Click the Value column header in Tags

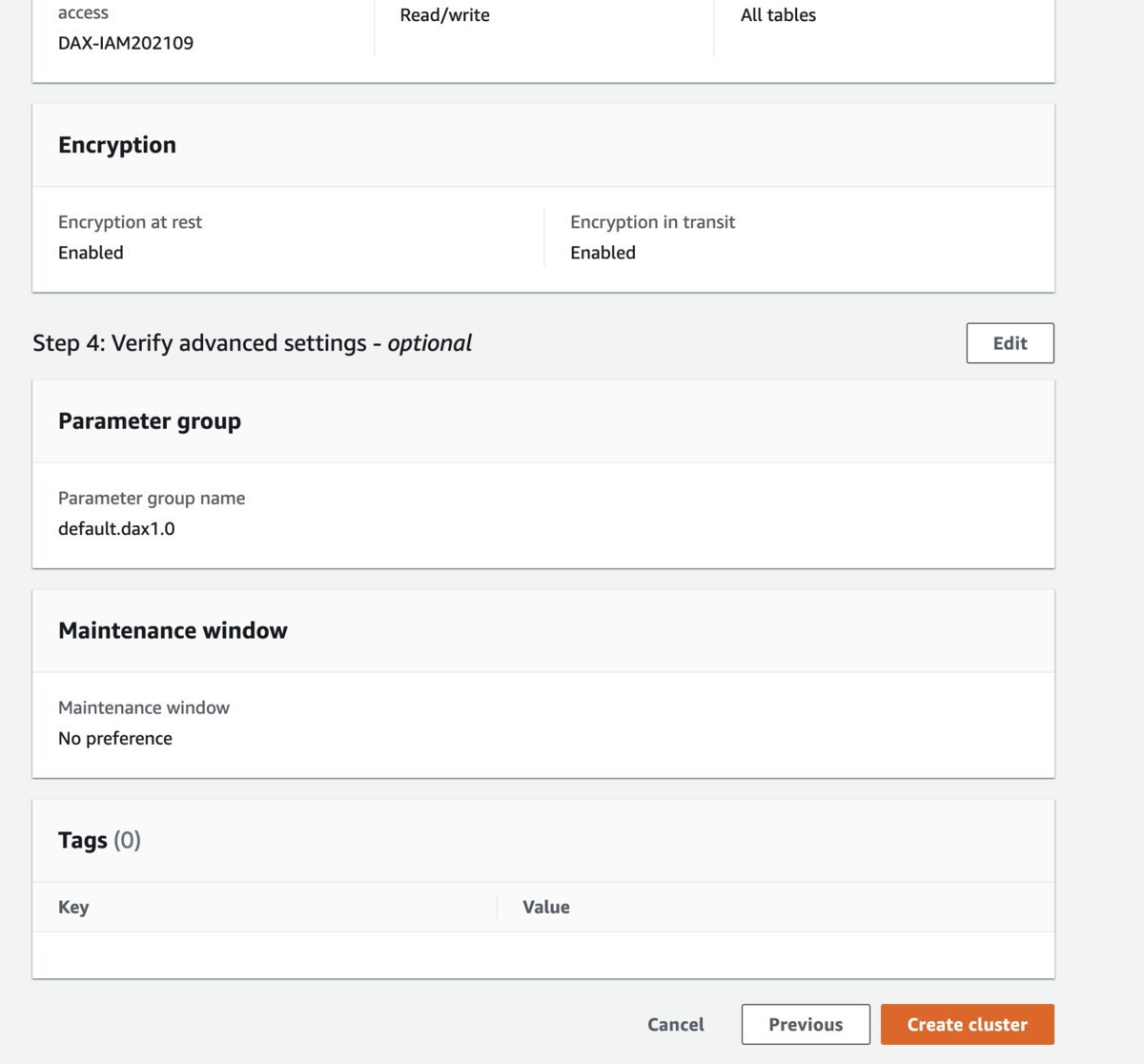[x=546, y=907]
